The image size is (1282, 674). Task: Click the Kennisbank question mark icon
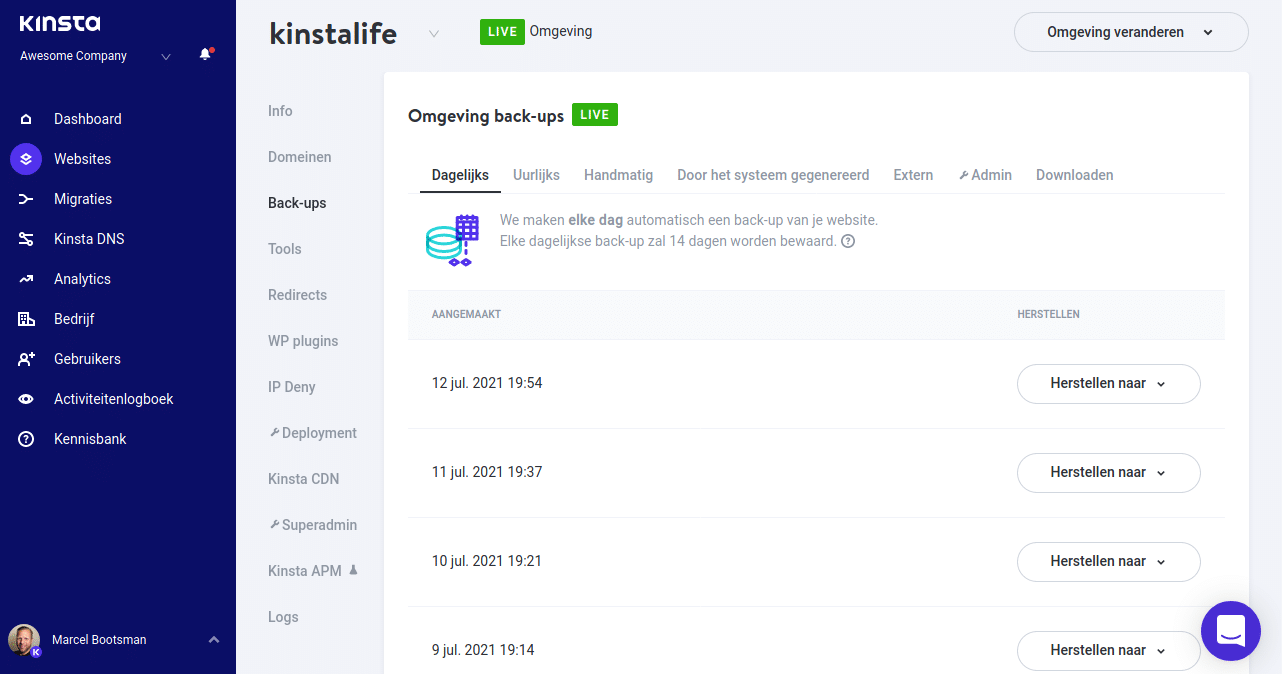[26, 439]
